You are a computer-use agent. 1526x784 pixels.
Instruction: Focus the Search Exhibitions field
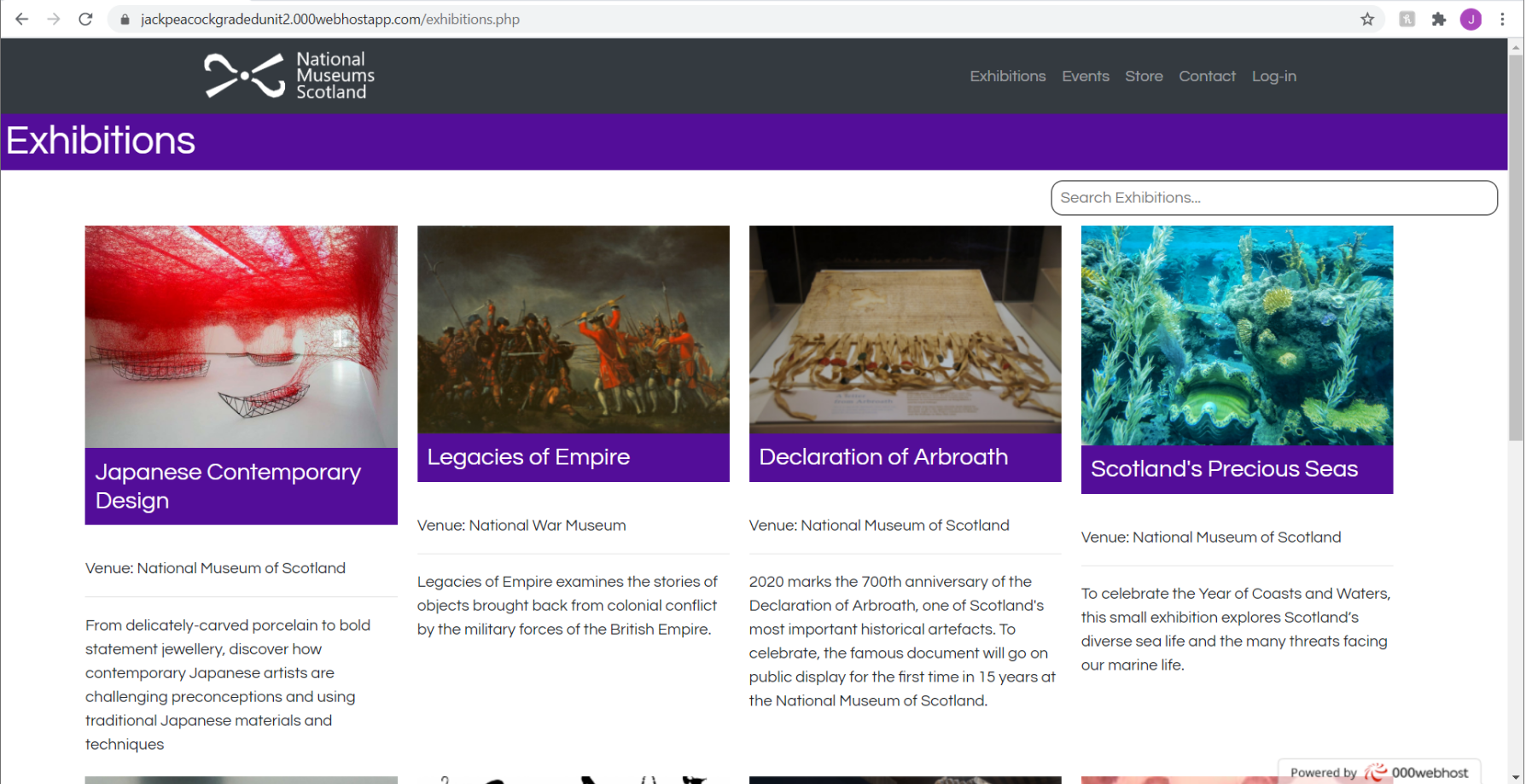click(1273, 198)
